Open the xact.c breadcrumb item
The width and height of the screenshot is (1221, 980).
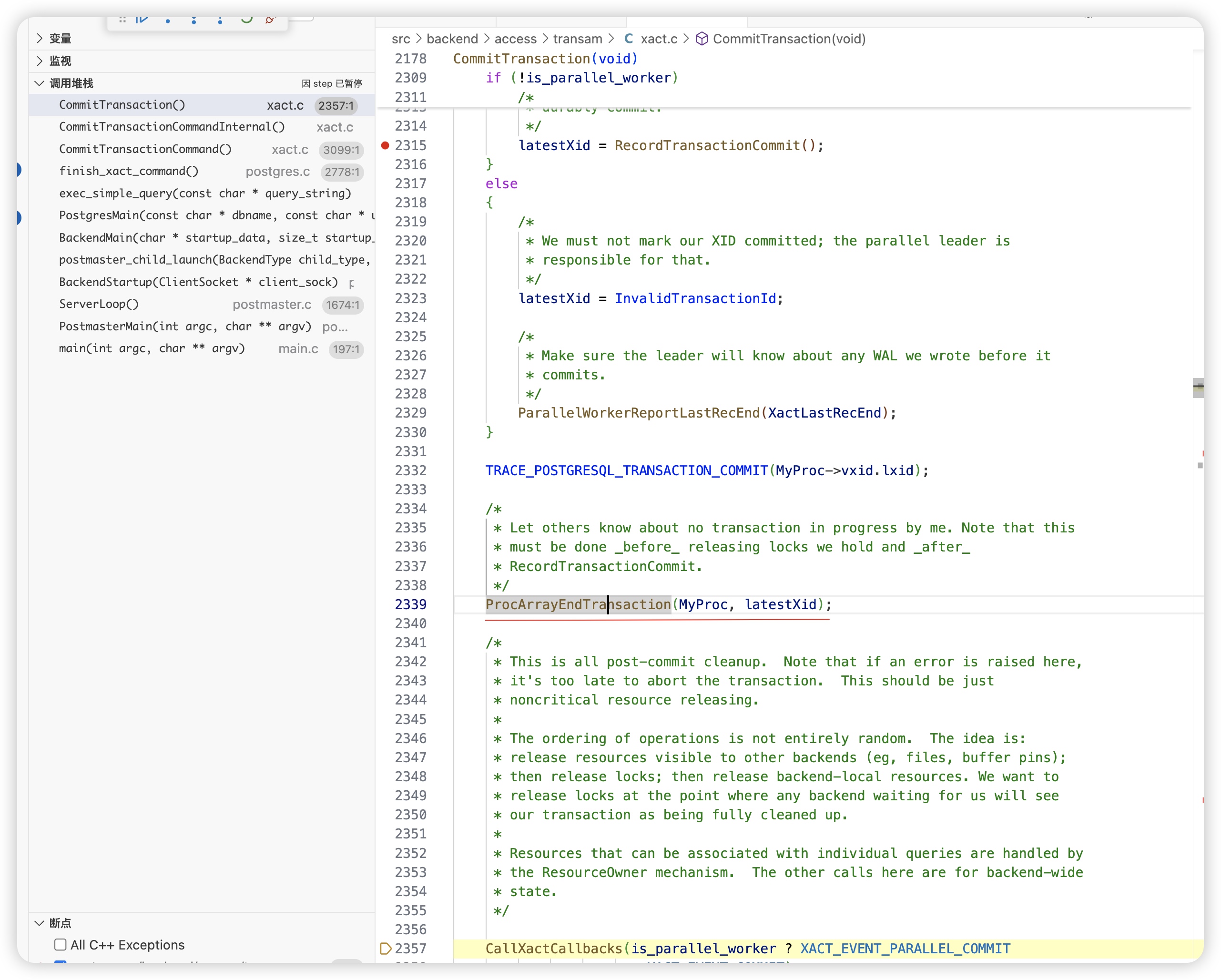coord(658,39)
